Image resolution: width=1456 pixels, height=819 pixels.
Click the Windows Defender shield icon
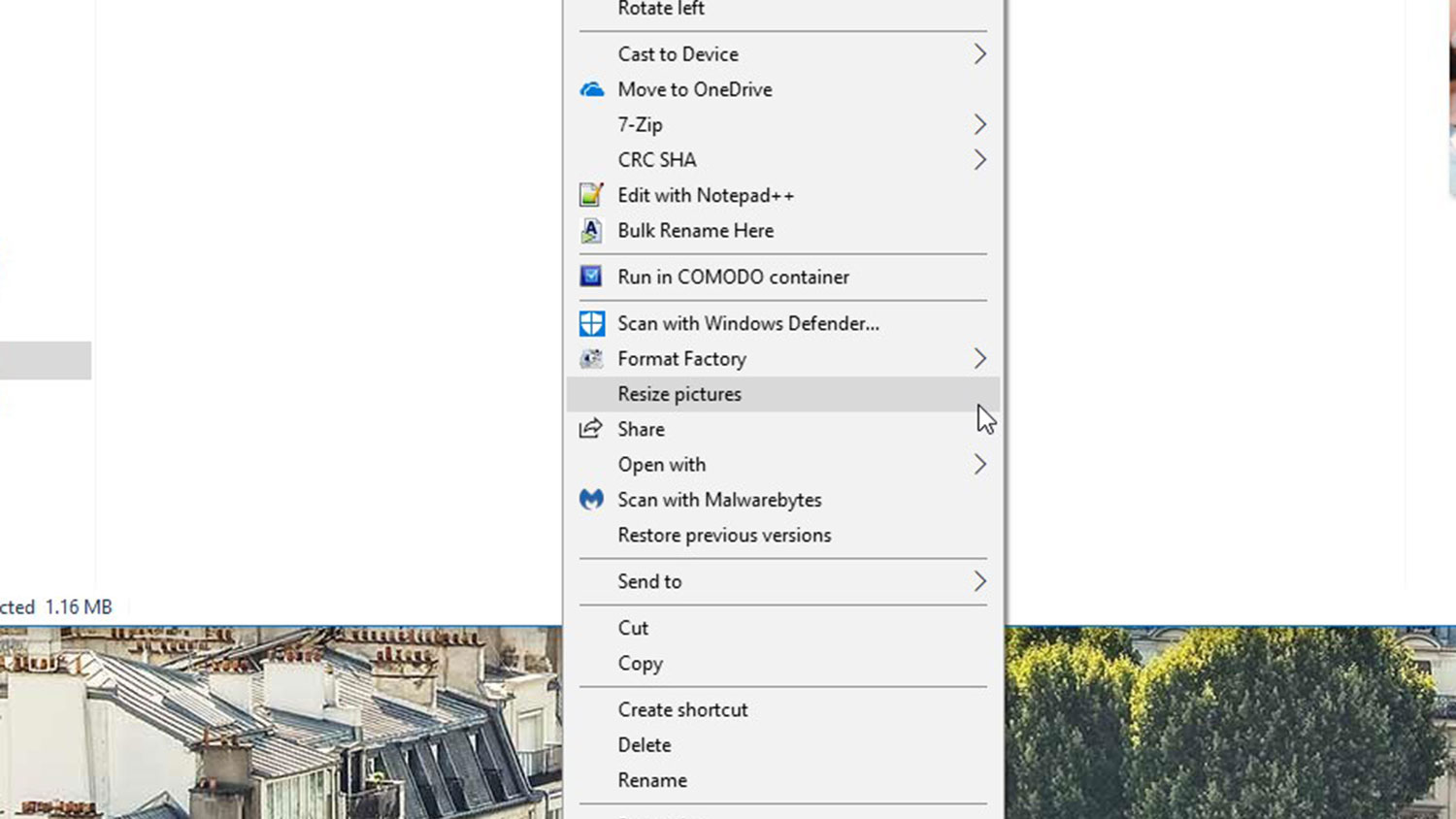coord(591,323)
